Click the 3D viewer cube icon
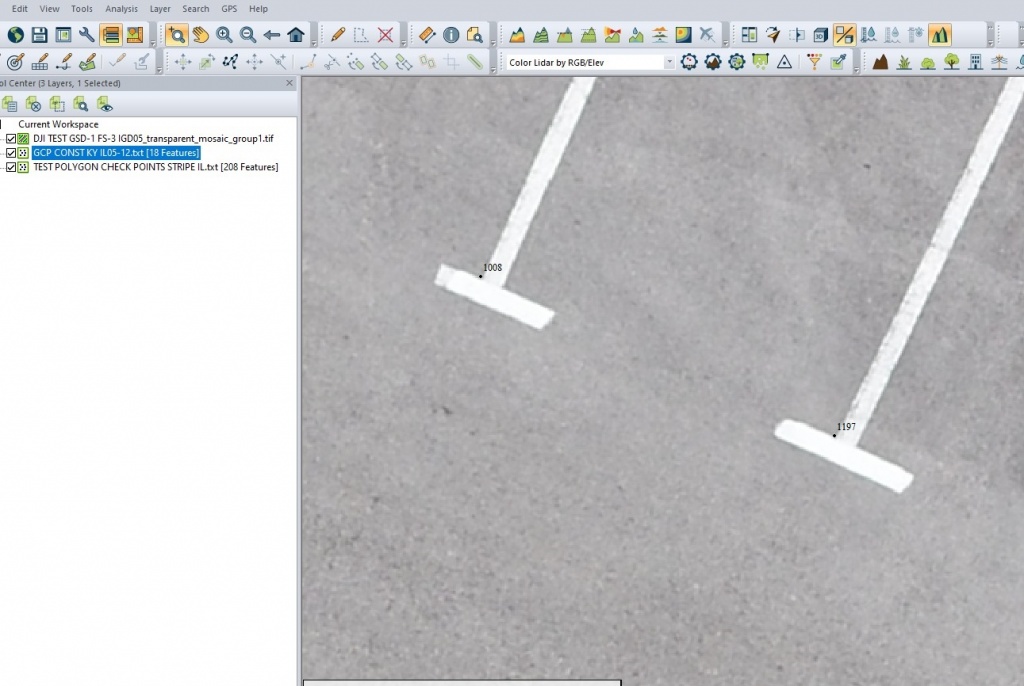Image resolution: width=1024 pixels, height=686 pixels. 820,35
